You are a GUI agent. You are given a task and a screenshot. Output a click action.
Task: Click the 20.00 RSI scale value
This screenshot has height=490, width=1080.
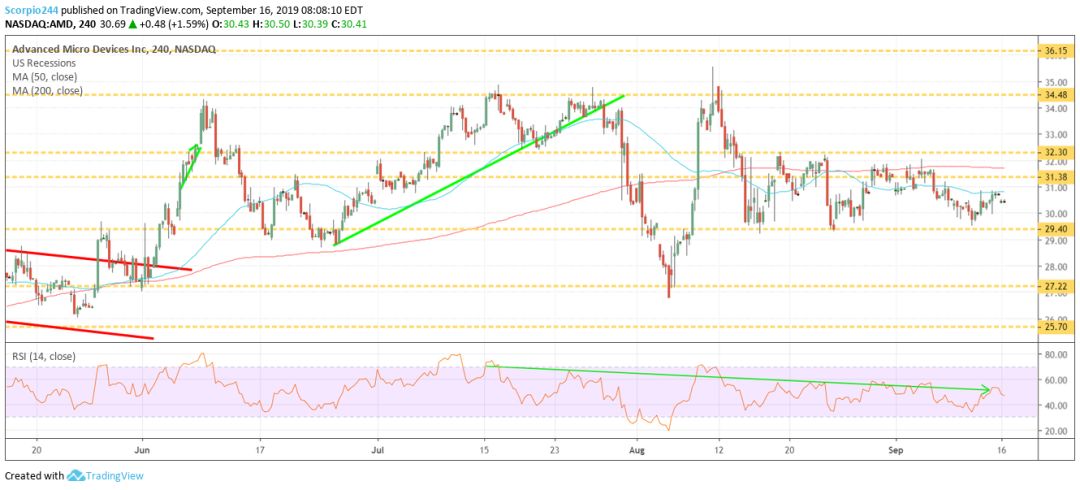pyautogui.click(x=1057, y=431)
